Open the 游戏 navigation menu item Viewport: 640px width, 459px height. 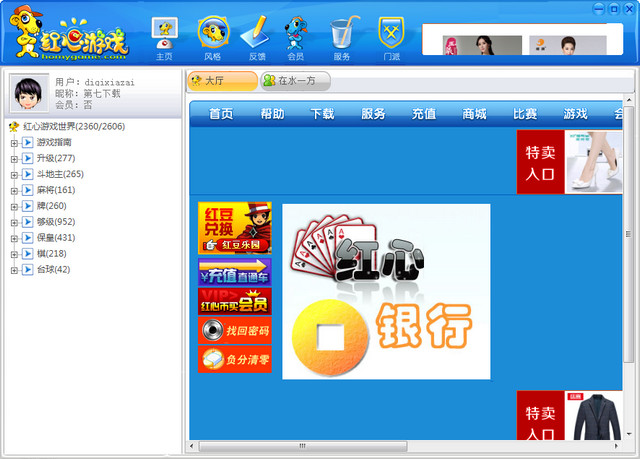[576, 114]
